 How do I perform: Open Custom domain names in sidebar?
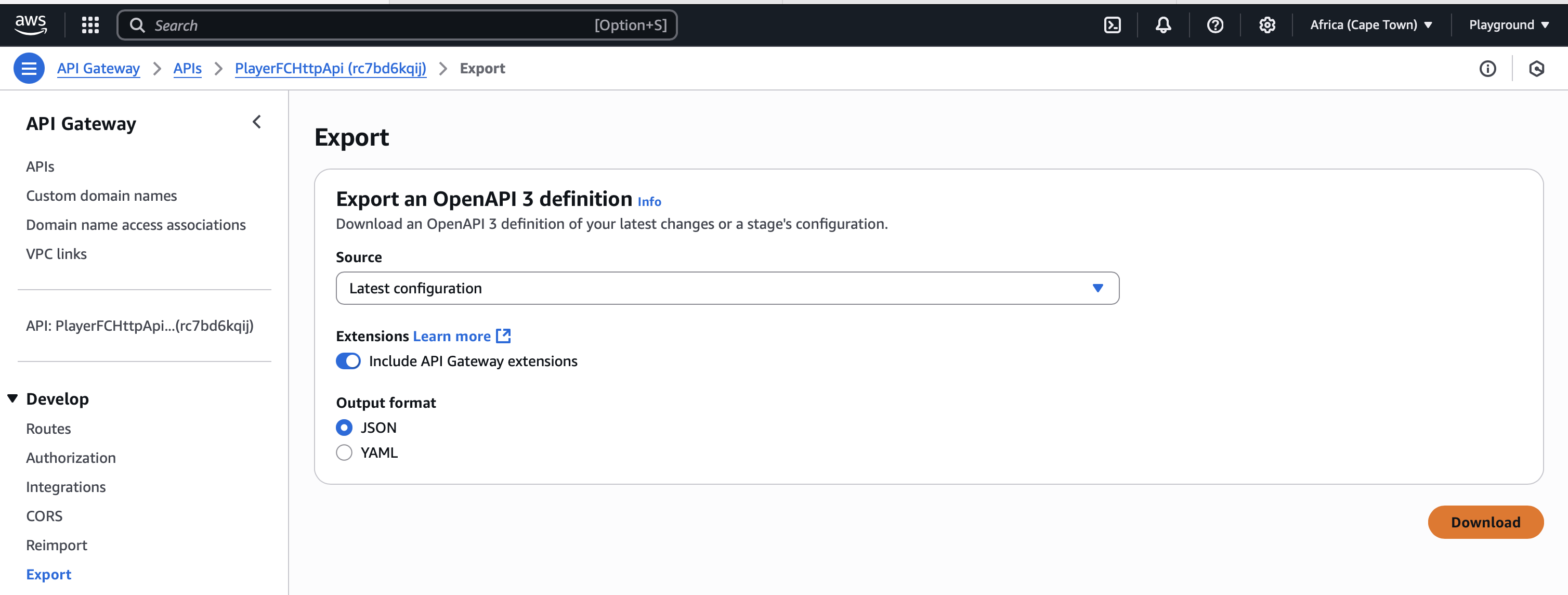(x=102, y=196)
